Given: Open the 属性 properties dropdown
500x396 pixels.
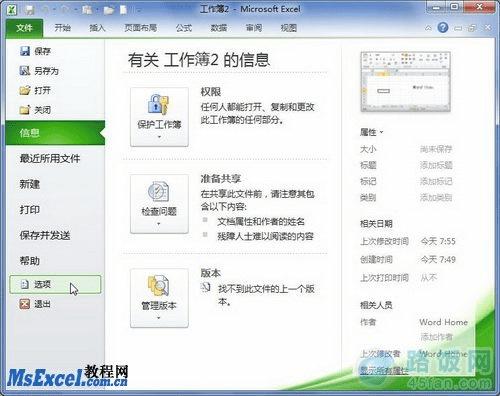Looking at the screenshot, I should 371,132.
